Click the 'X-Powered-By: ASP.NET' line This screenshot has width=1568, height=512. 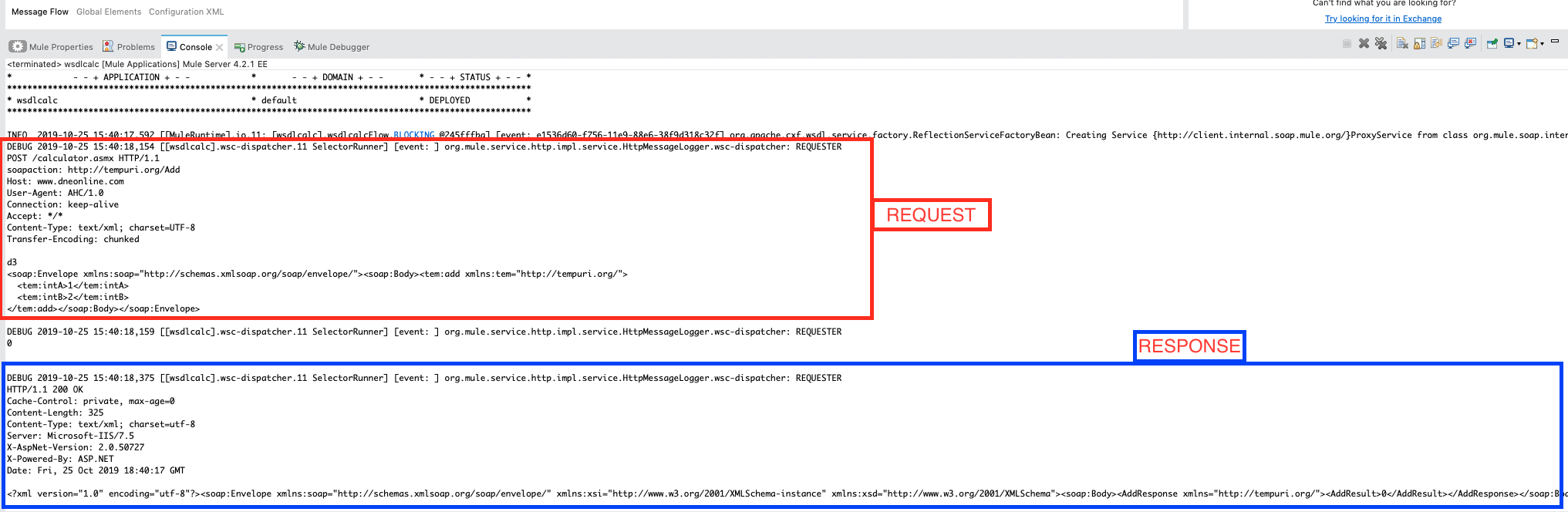coord(60,459)
